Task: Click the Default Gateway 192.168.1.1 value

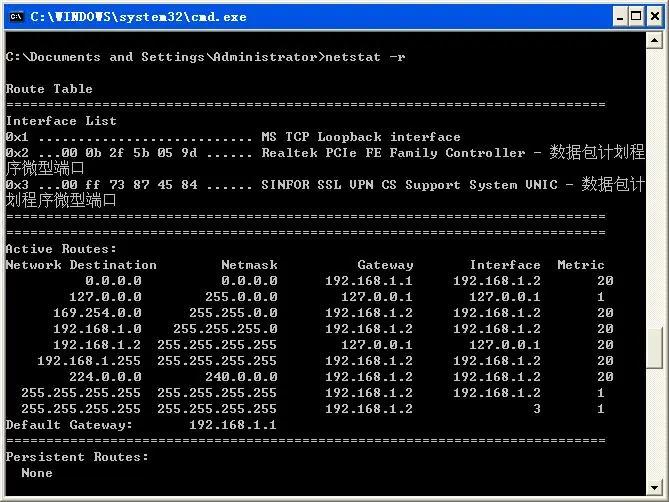Action: (233, 425)
